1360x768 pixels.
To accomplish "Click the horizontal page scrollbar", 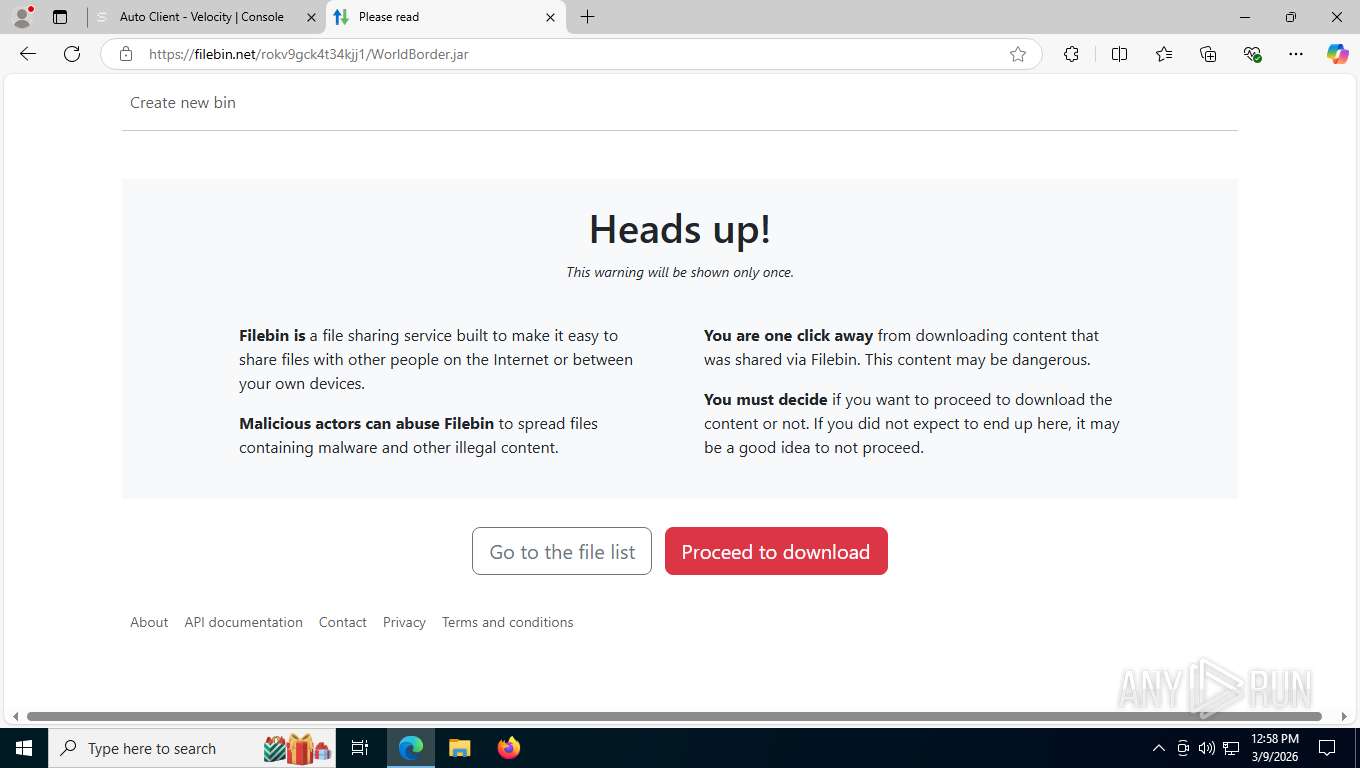I will click(674, 716).
